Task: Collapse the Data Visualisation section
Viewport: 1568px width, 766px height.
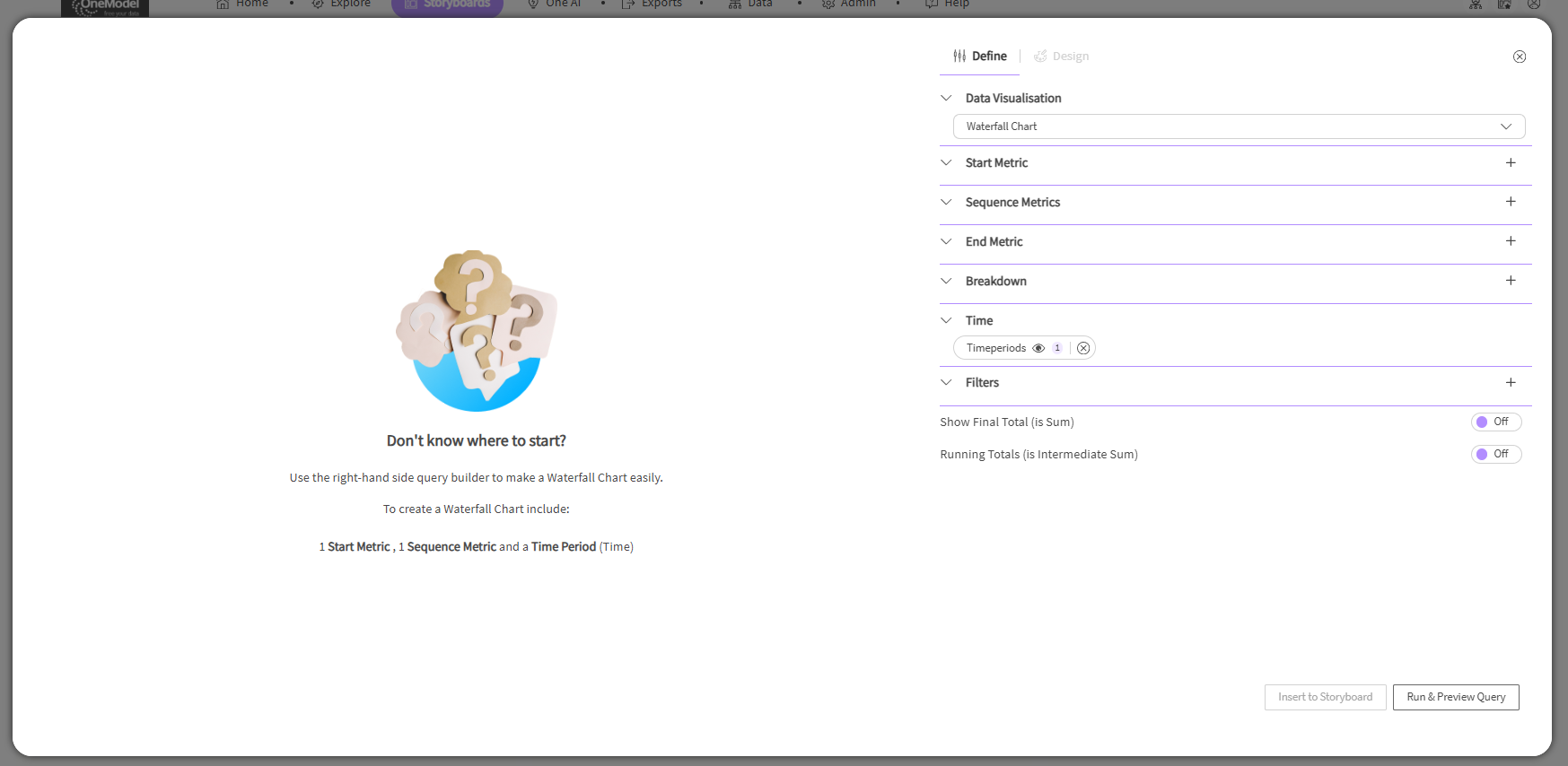Action: (x=946, y=98)
